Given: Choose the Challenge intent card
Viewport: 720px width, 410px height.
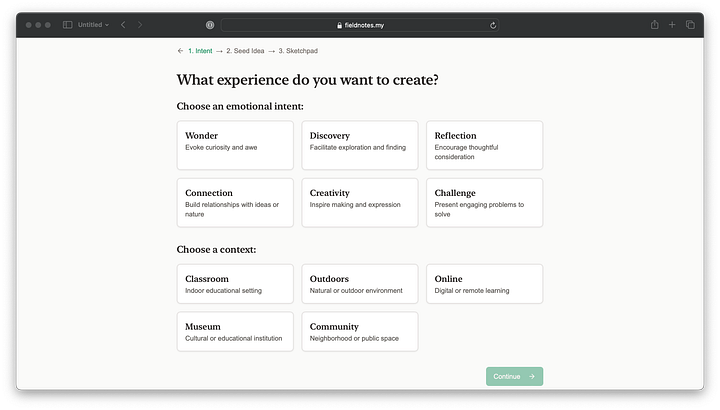Looking at the screenshot, I should tap(484, 203).
